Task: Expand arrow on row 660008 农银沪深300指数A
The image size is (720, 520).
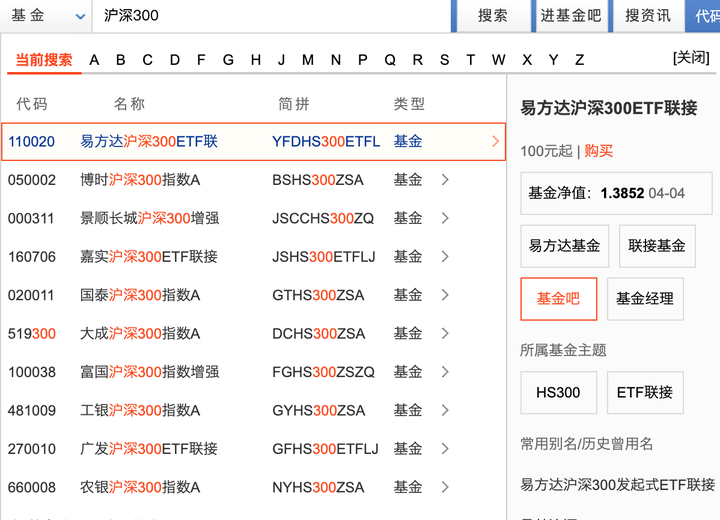Action: click(x=445, y=487)
